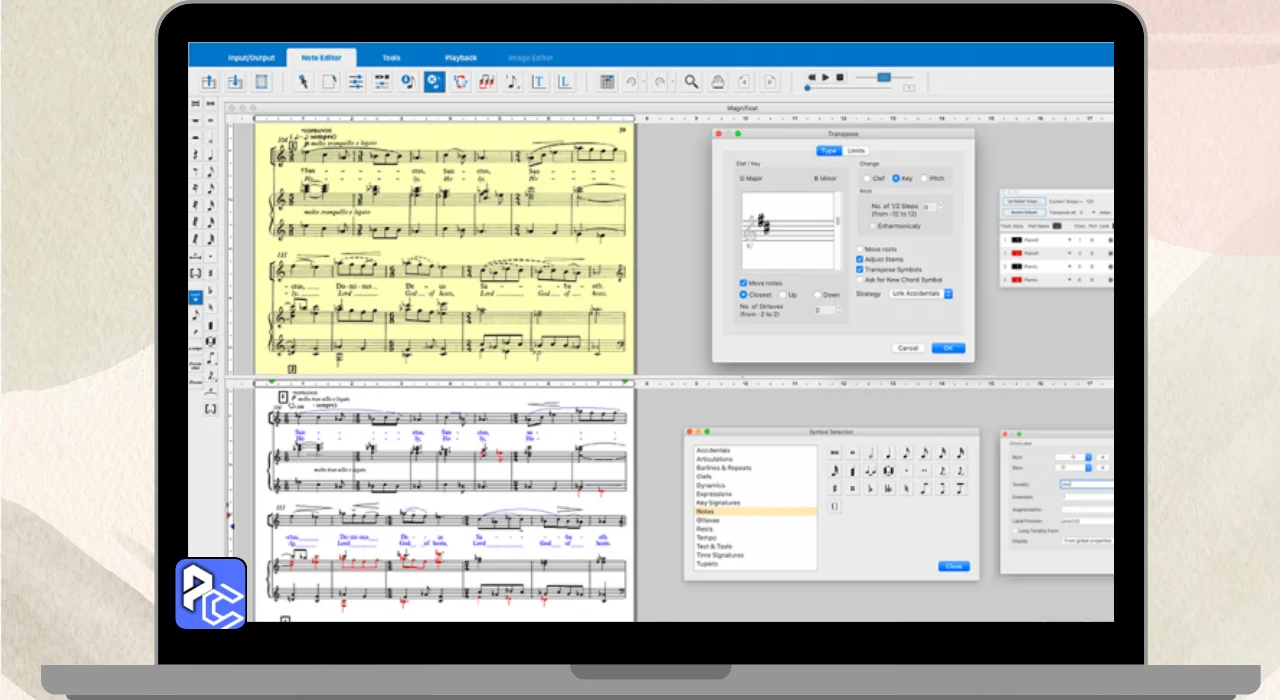Switch to the Playback tab
Screen dimensions: 1280x700
461,58
